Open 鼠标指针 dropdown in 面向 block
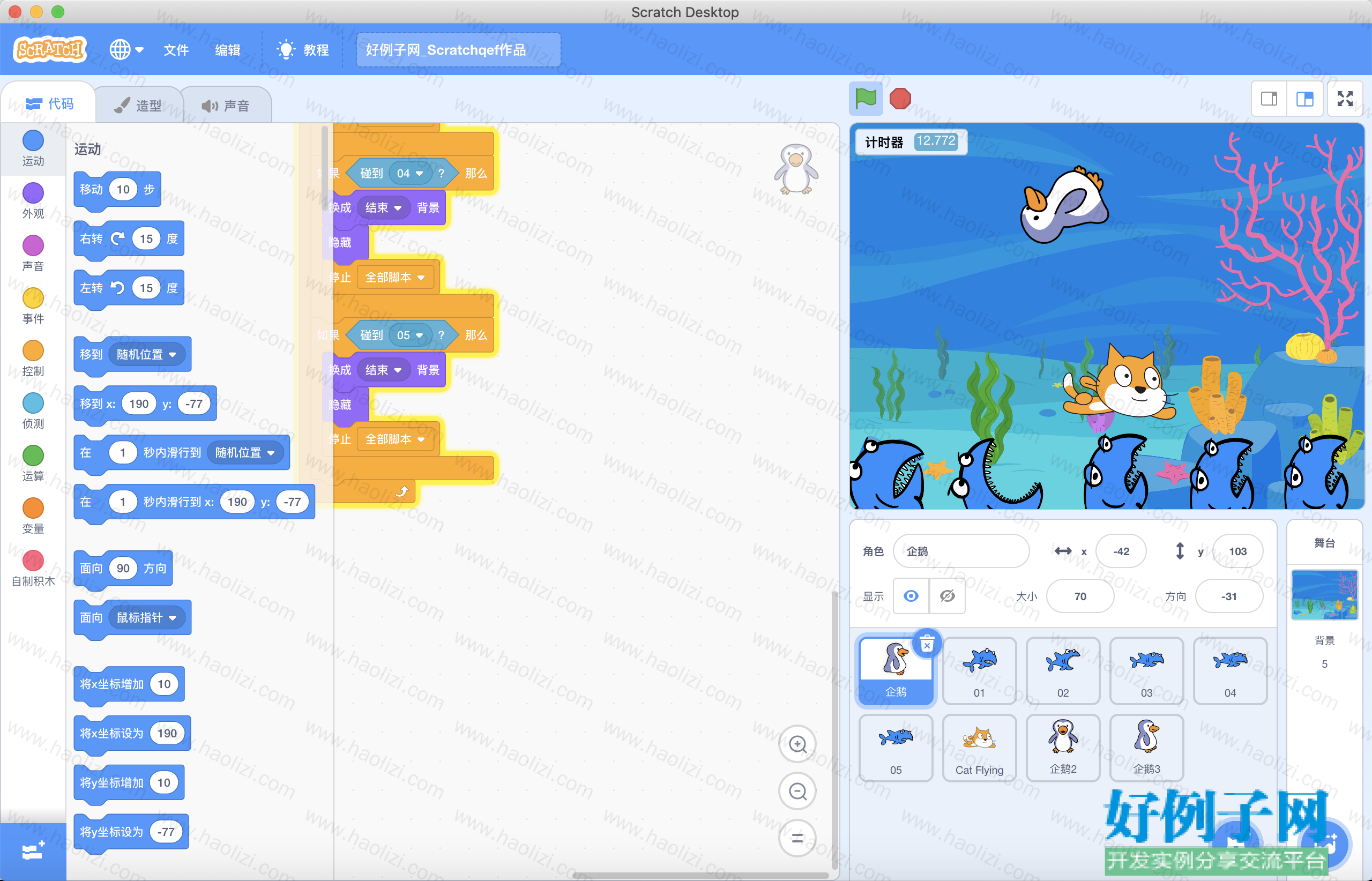 click(146, 617)
